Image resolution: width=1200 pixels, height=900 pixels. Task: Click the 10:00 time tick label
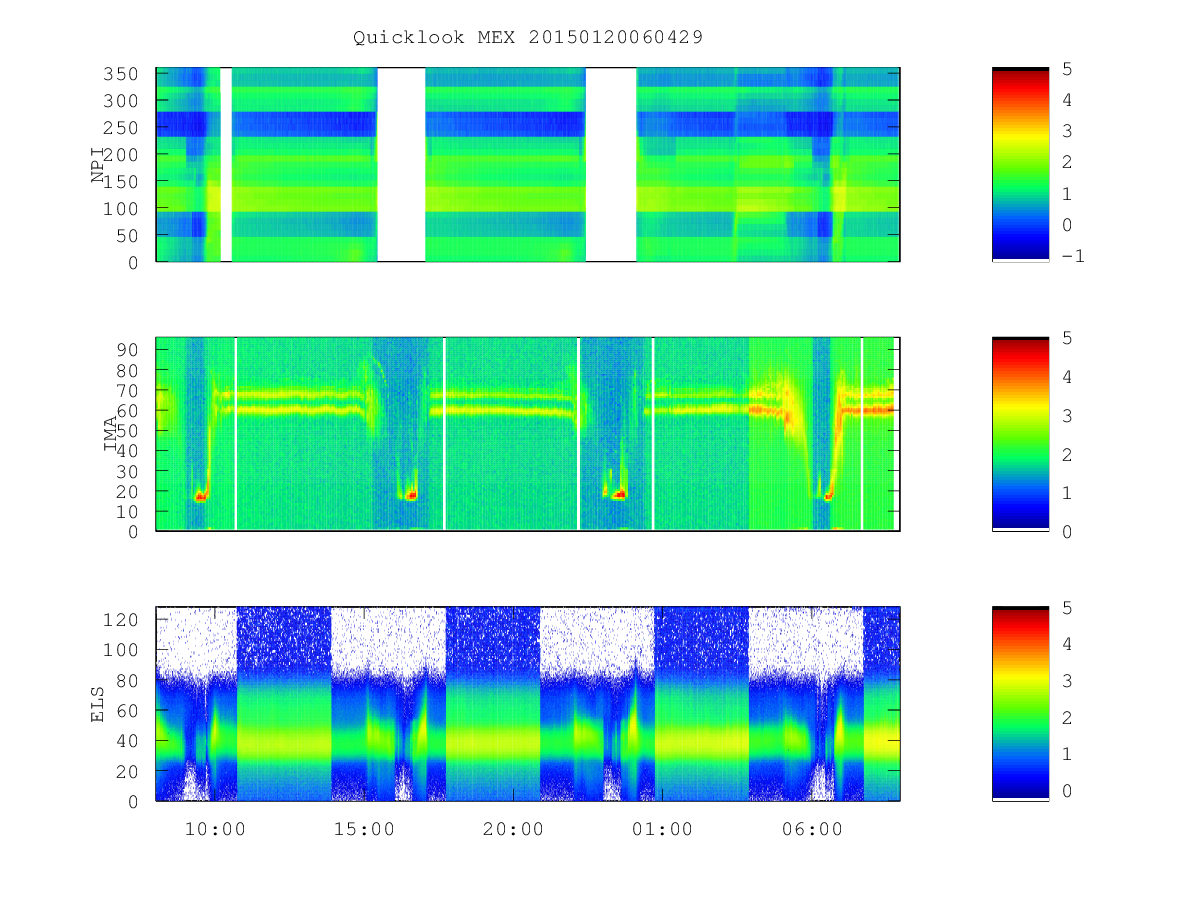coord(215,829)
